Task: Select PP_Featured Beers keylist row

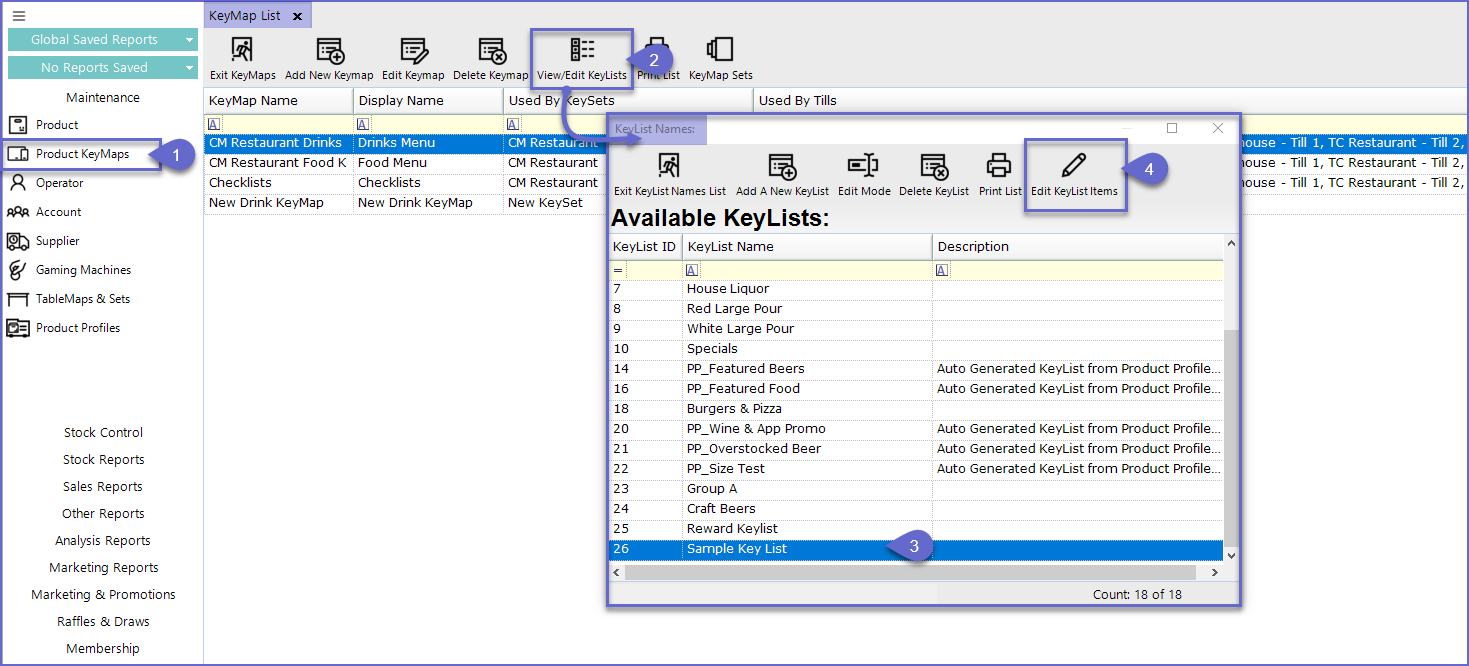Action: [916, 369]
